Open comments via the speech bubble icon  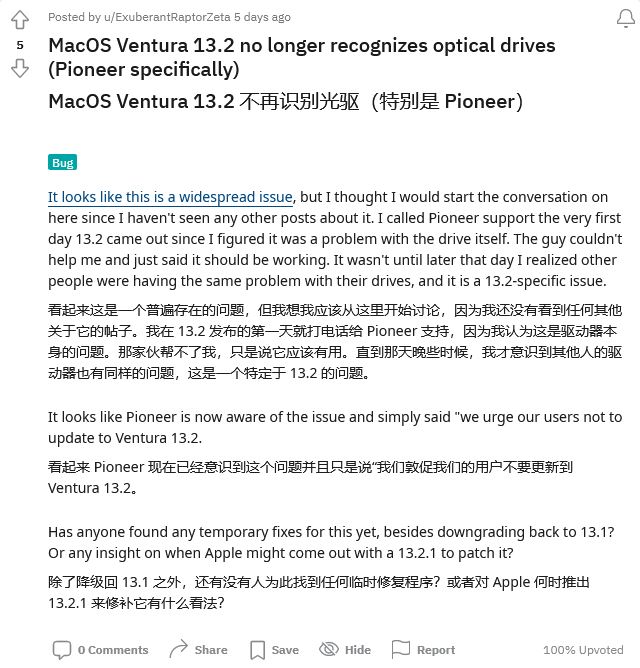pos(61,650)
